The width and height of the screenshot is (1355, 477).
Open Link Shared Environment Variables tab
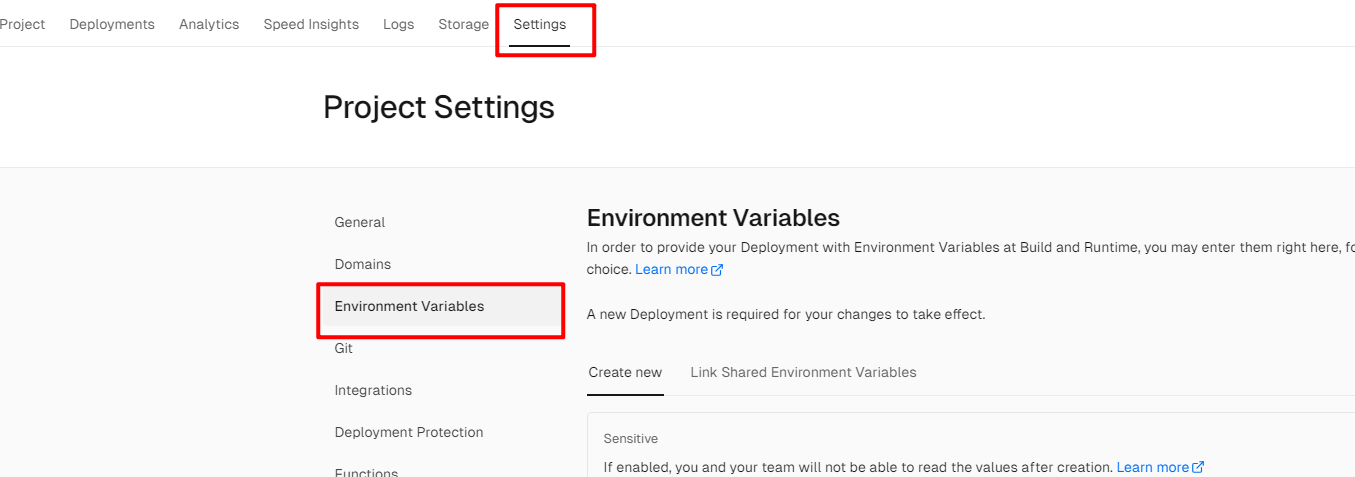[x=803, y=372]
